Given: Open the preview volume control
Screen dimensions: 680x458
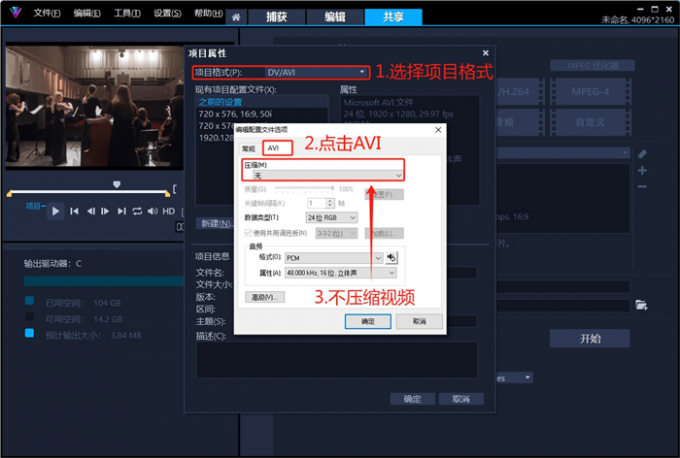Looking at the screenshot, I should point(152,211).
